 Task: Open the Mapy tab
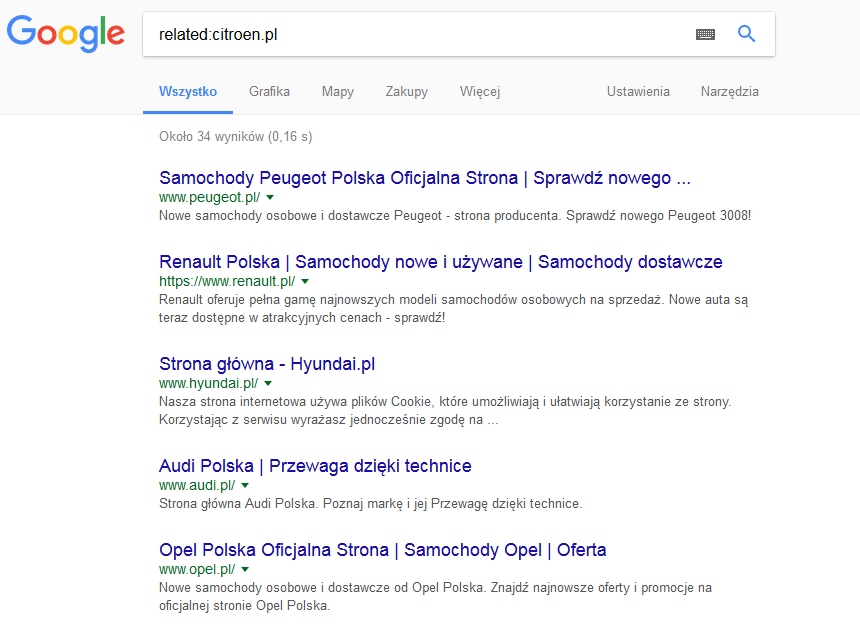338,92
